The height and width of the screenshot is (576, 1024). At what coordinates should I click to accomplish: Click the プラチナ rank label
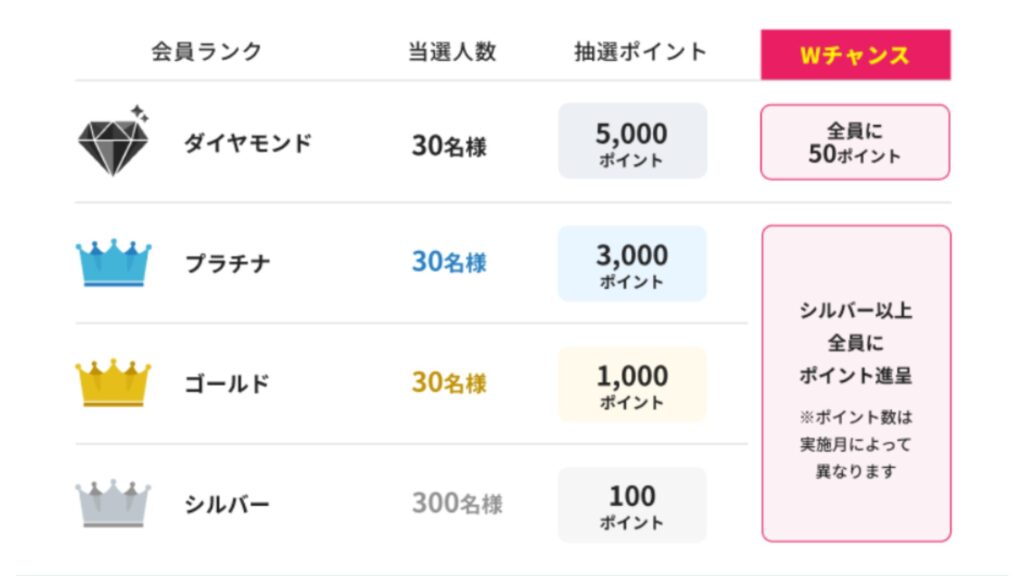pos(228,264)
